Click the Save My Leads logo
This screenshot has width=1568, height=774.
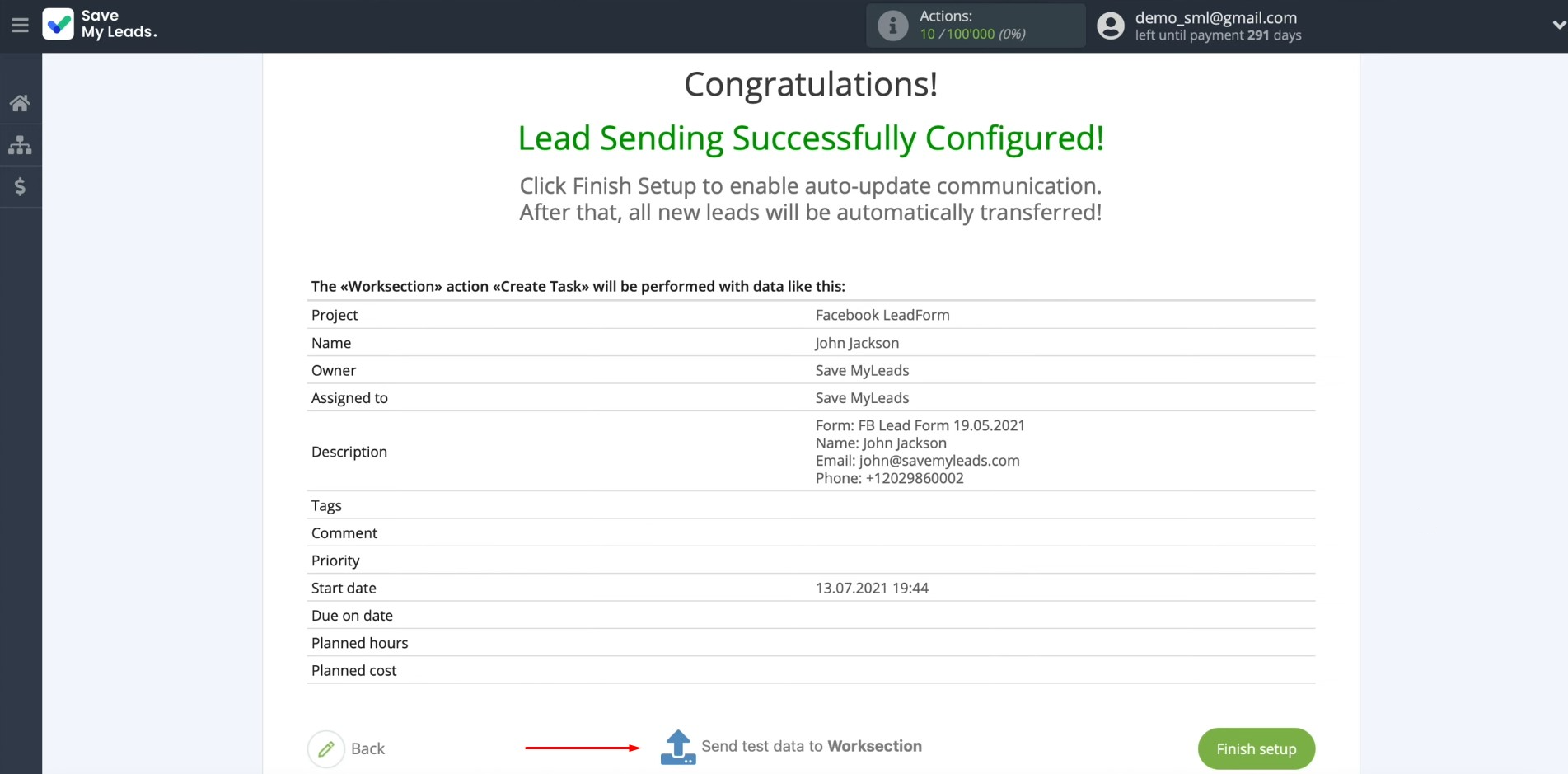point(100,25)
